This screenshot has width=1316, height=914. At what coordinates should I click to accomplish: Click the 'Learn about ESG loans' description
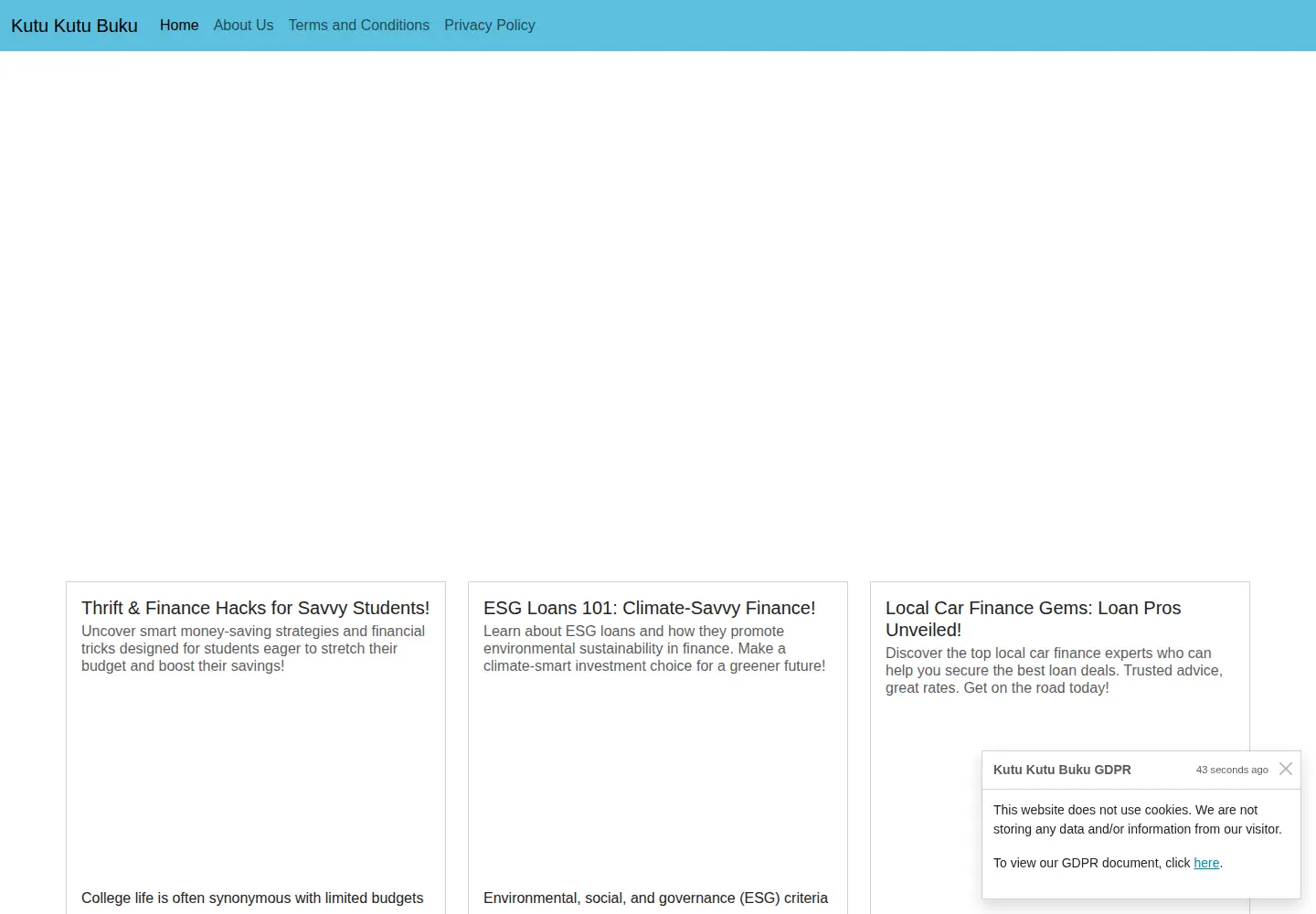coord(654,648)
